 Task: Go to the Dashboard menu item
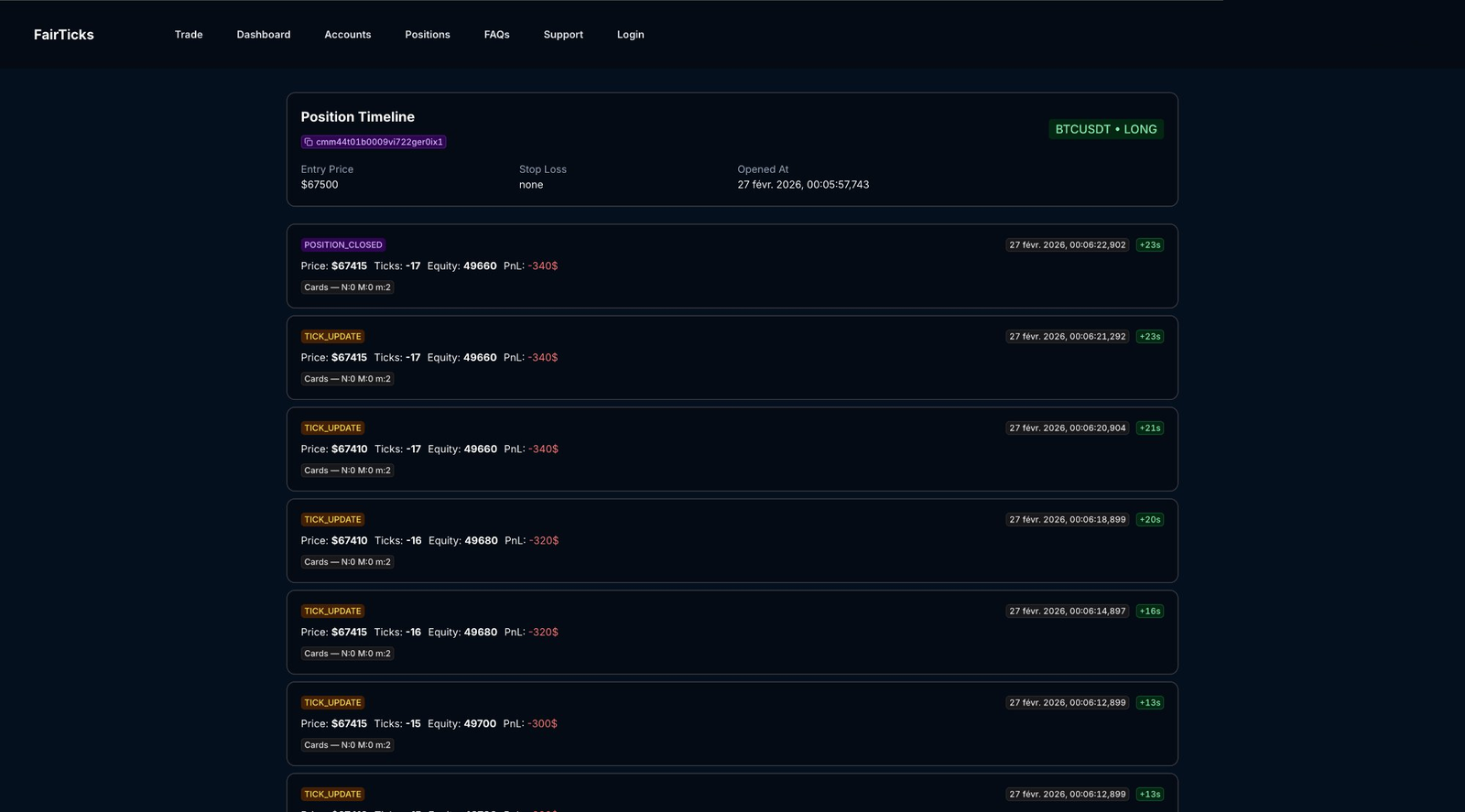click(264, 35)
